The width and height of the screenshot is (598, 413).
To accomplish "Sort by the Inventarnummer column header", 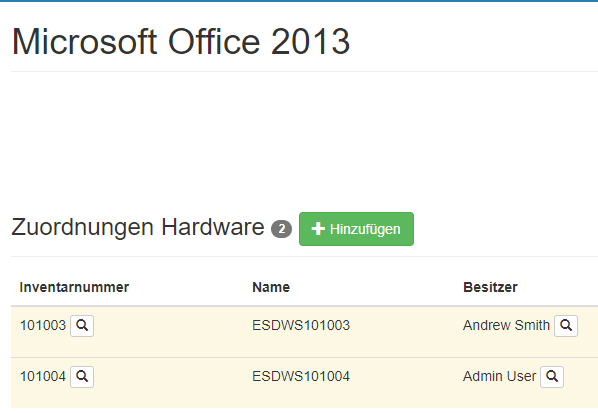I will point(74,287).
